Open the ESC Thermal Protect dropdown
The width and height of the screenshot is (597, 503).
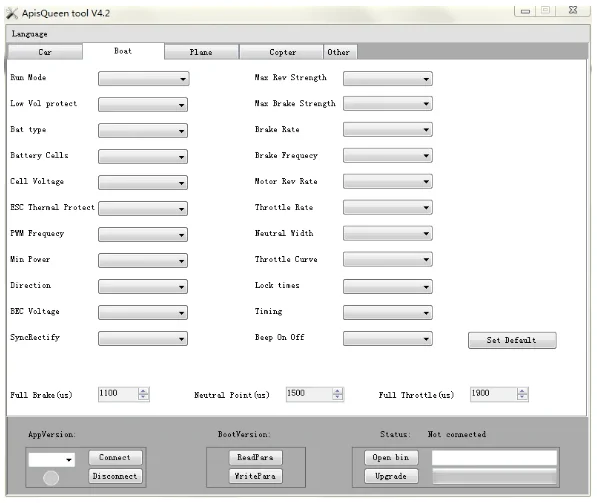[143, 208]
